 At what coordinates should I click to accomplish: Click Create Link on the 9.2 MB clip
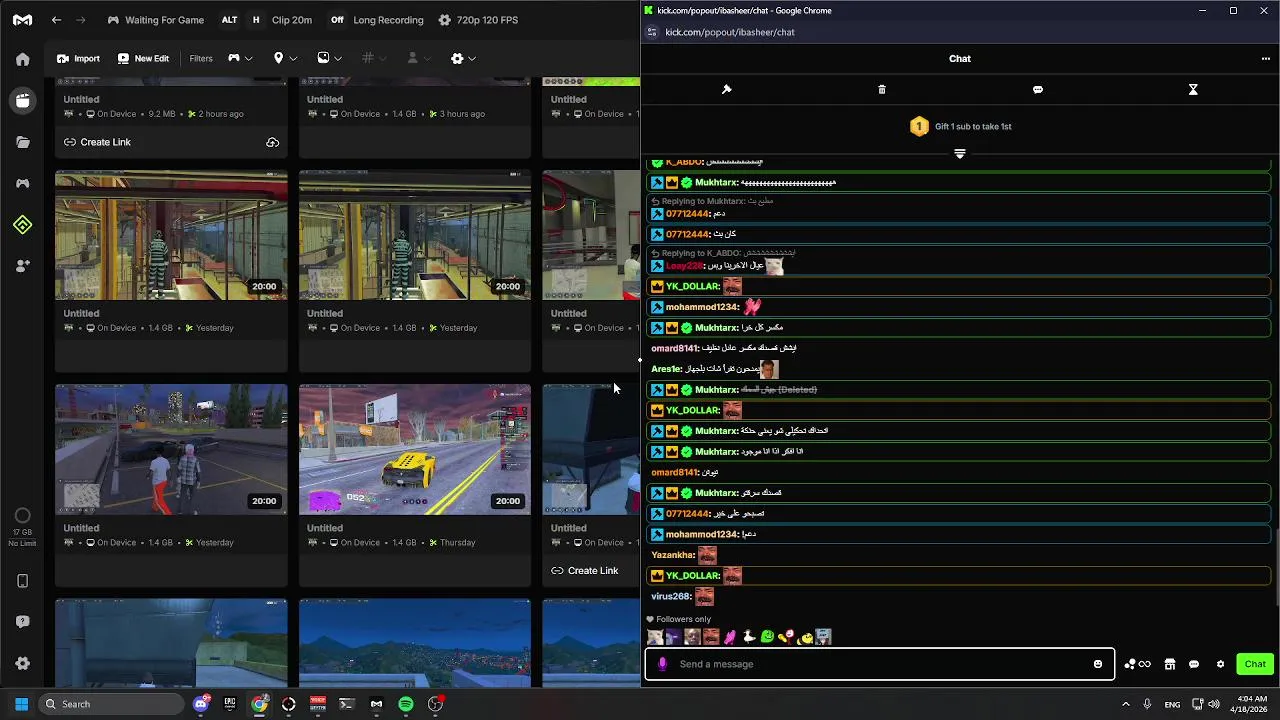click(x=98, y=142)
